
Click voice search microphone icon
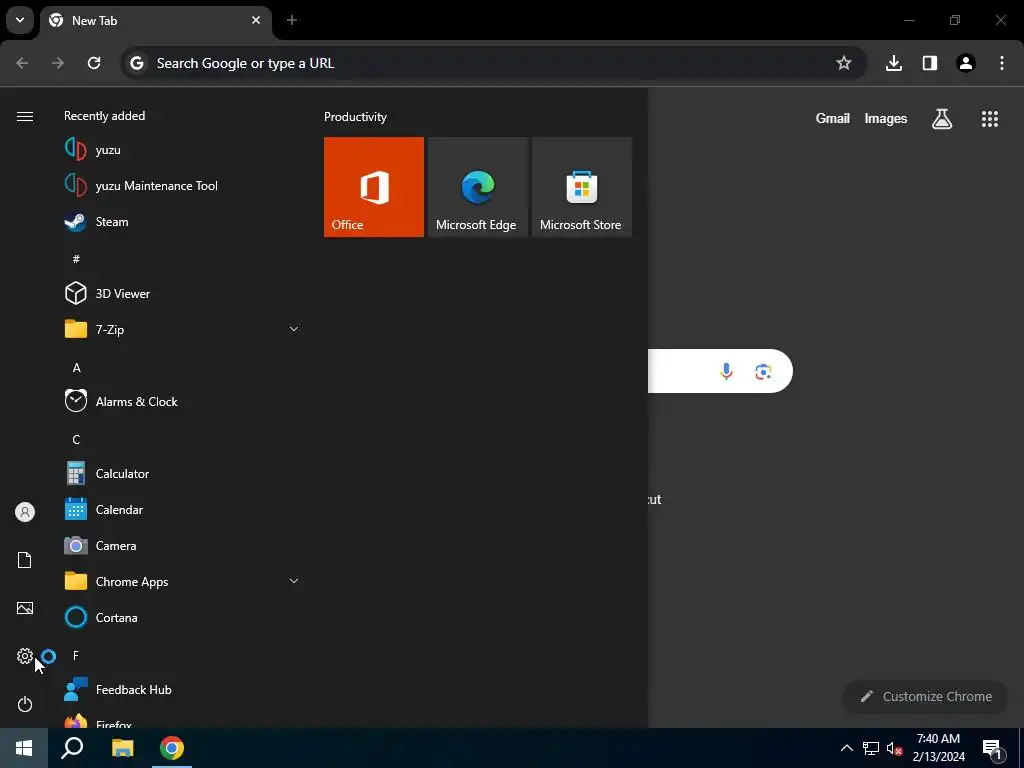[726, 371]
